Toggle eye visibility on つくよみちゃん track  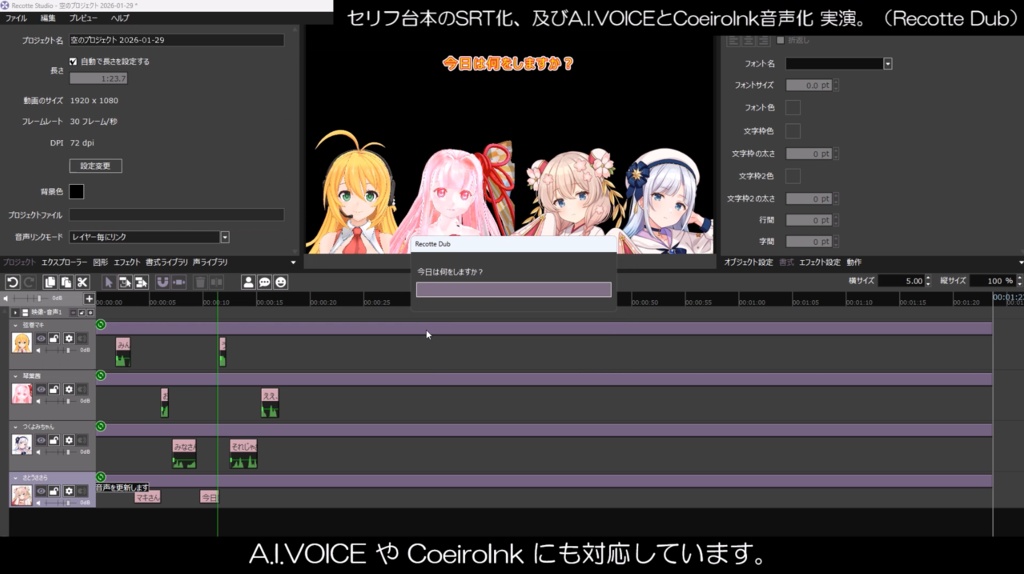41,440
